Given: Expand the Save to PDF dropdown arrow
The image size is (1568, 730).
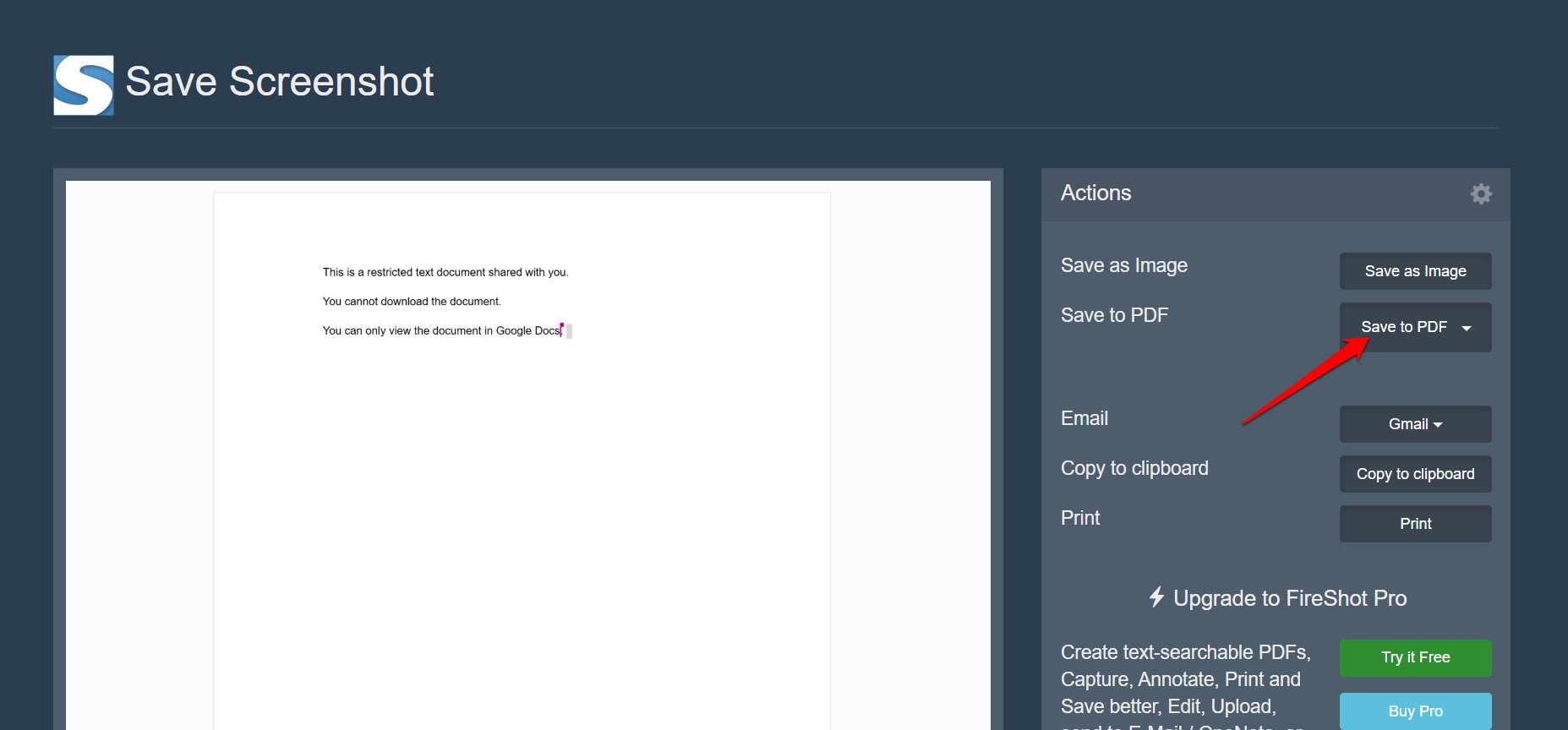Looking at the screenshot, I should coord(1467,328).
